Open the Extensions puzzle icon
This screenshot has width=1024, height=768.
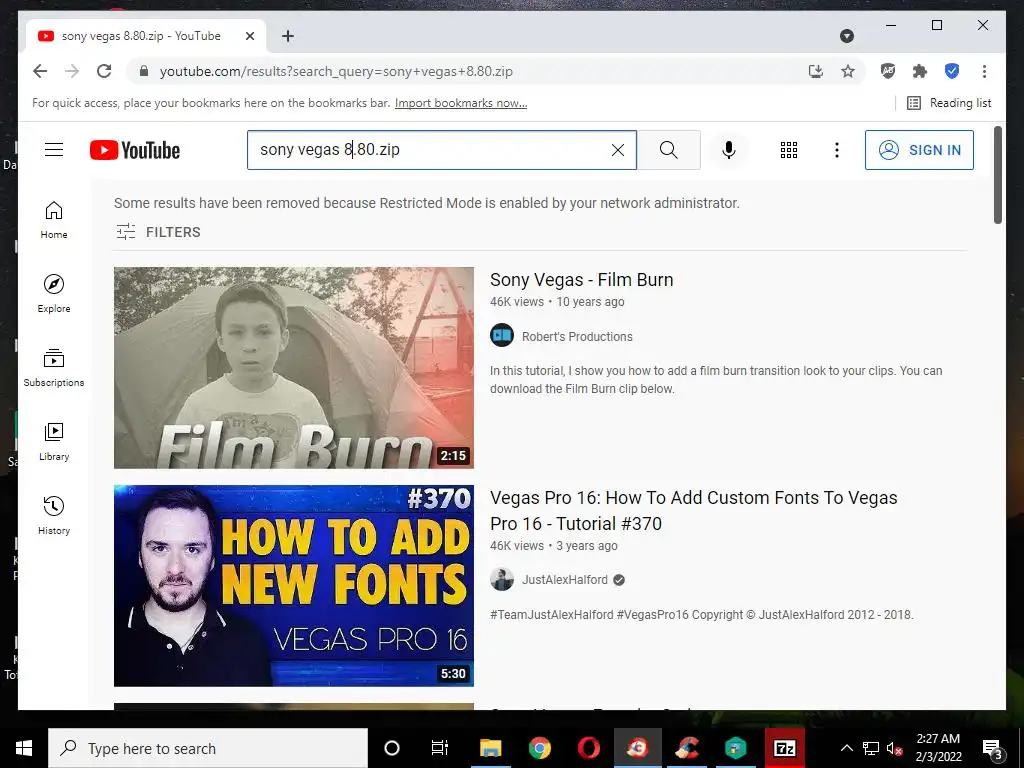coord(920,71)
